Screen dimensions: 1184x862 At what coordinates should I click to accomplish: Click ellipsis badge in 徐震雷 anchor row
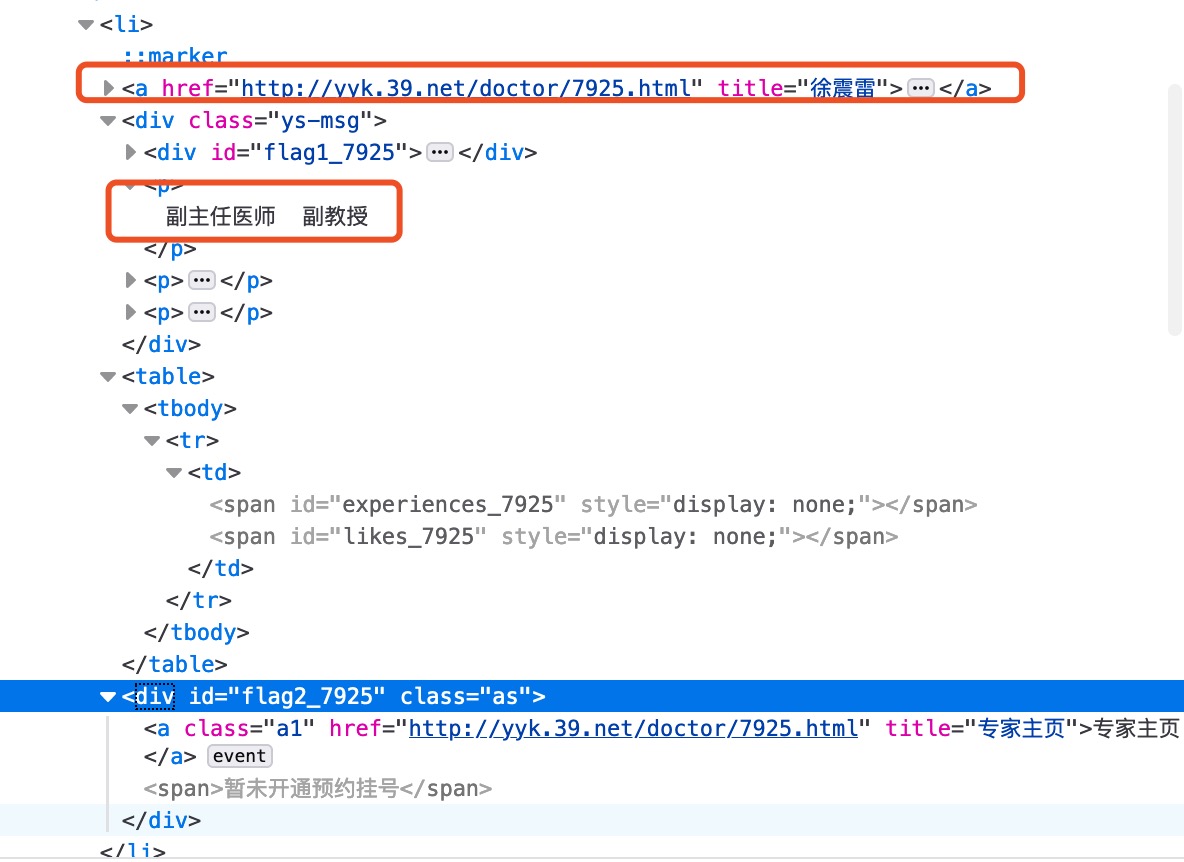920,88
